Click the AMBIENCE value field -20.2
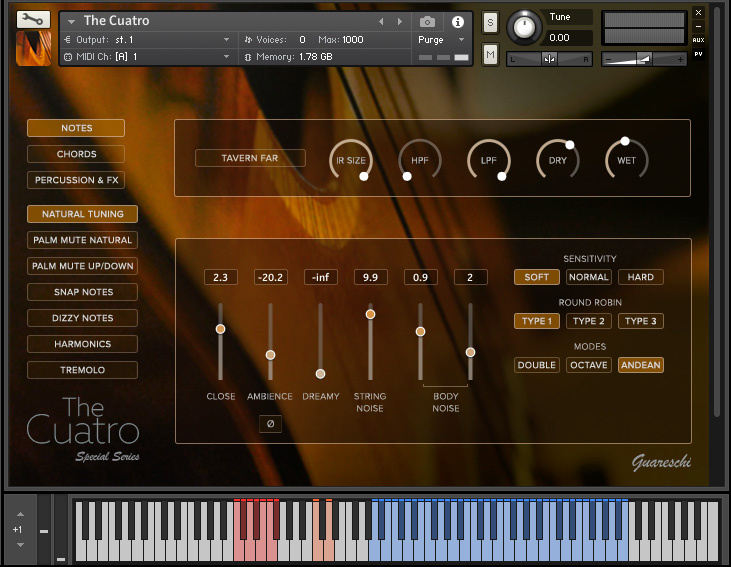731x567 pixels. [270, 277]
